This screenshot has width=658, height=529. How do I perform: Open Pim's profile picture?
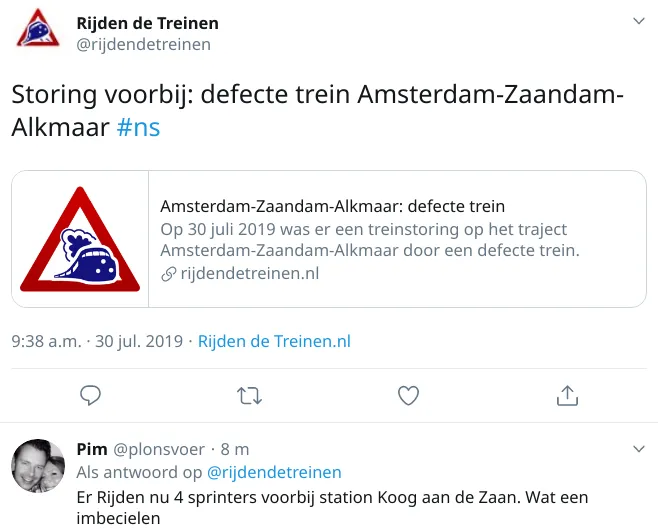pyautogui.click(x=37, y=466)
